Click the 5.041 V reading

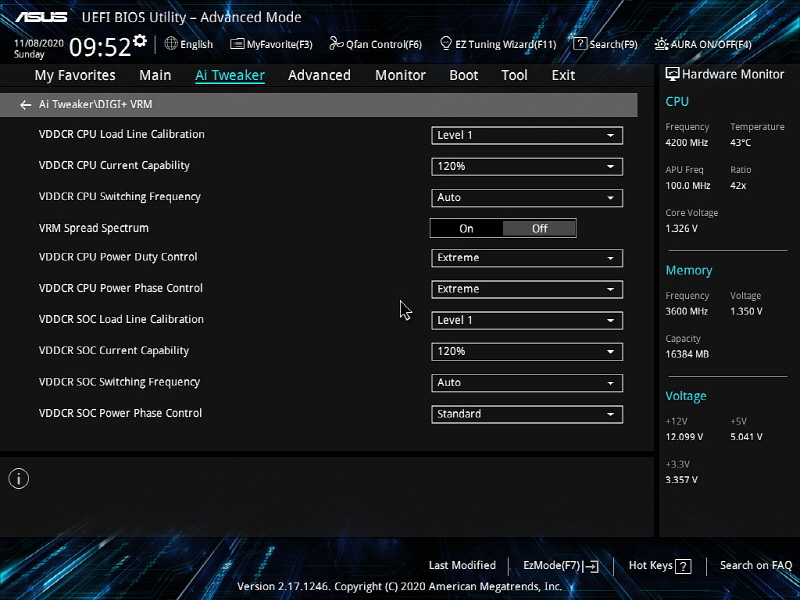tap(746, 437)
